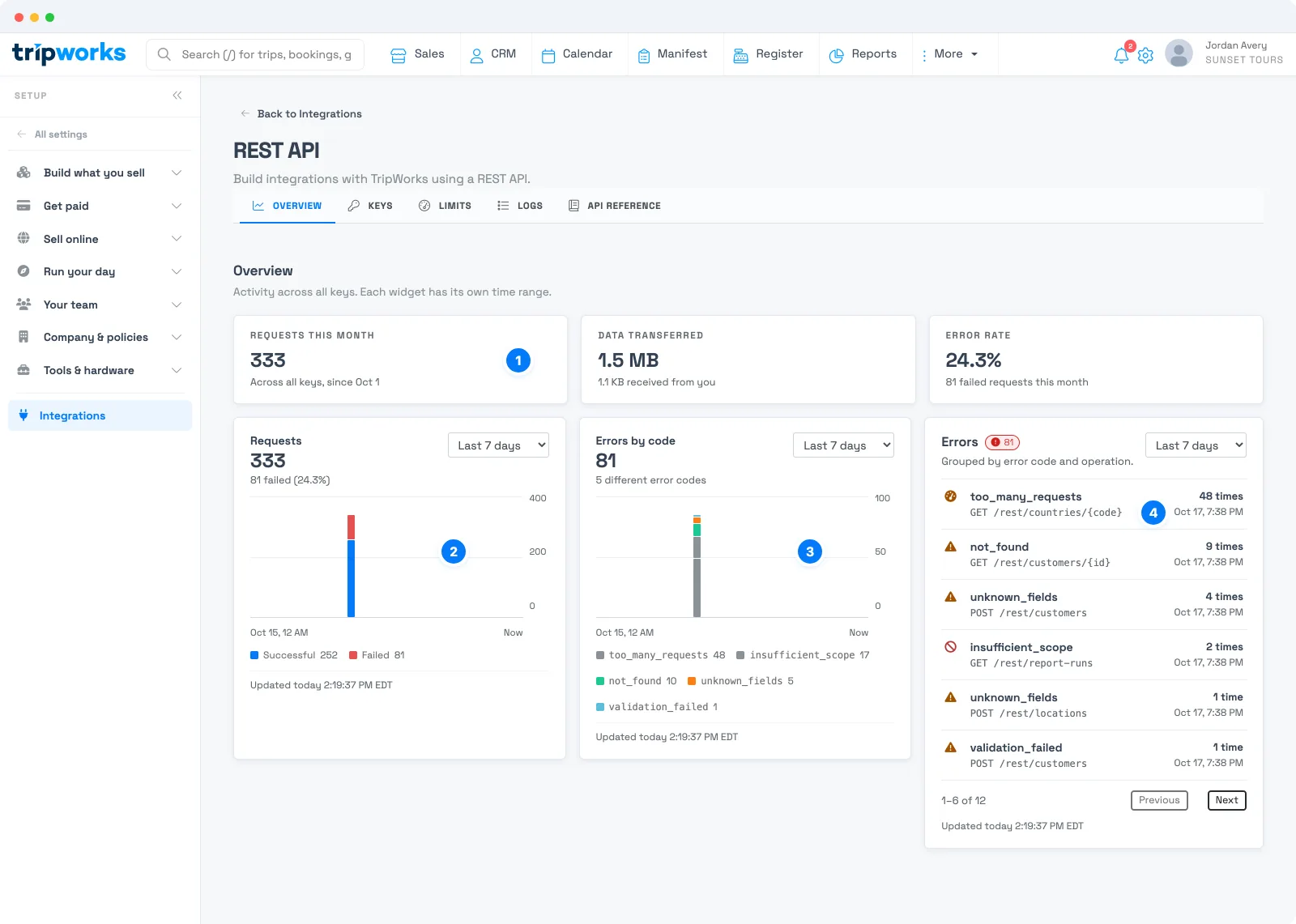Open settings gear icon in header
Screen dimensions: 1296x924
click(x=1145, y=55)
